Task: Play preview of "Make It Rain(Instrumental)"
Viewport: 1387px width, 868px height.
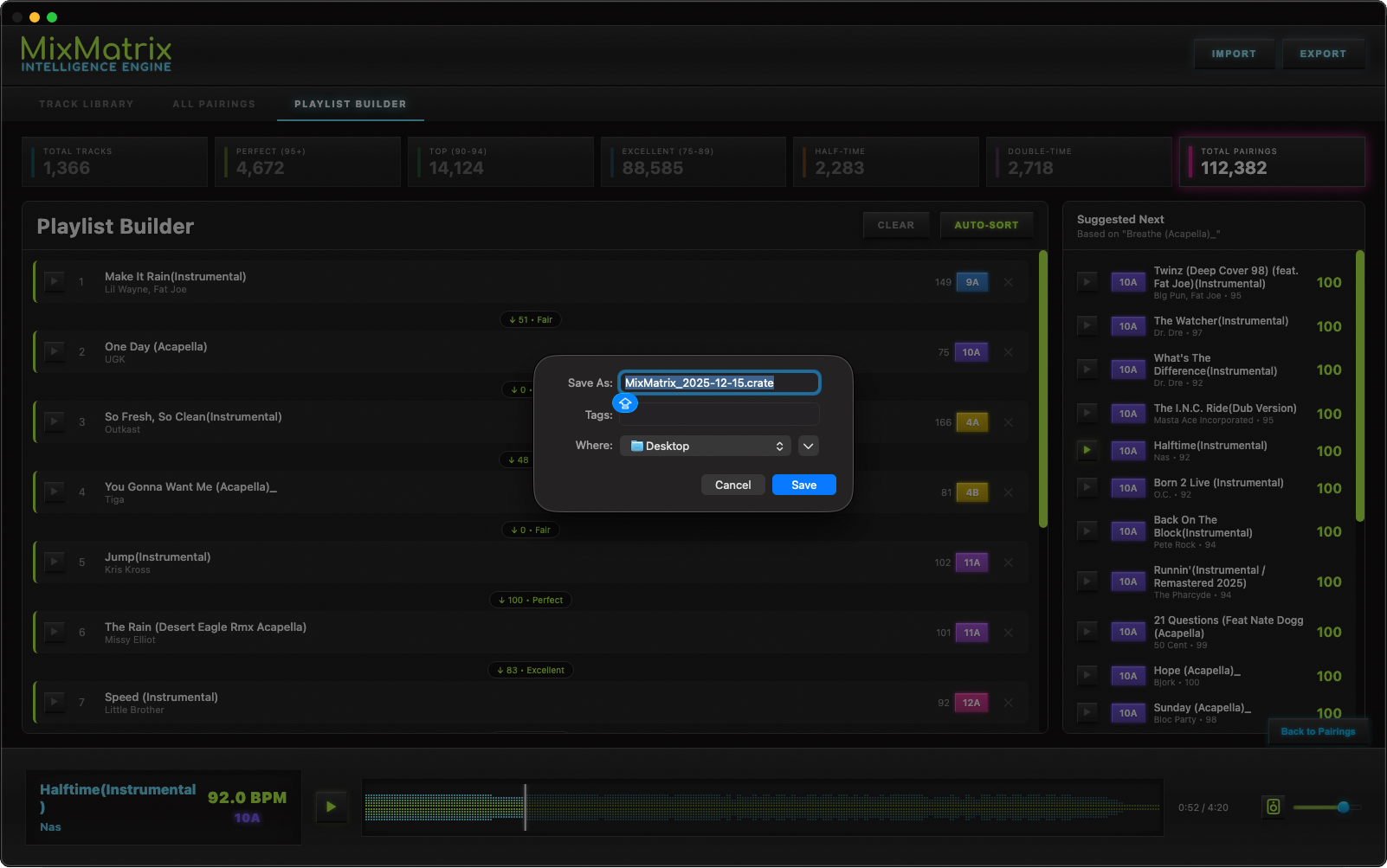Action: click(53, 281)
